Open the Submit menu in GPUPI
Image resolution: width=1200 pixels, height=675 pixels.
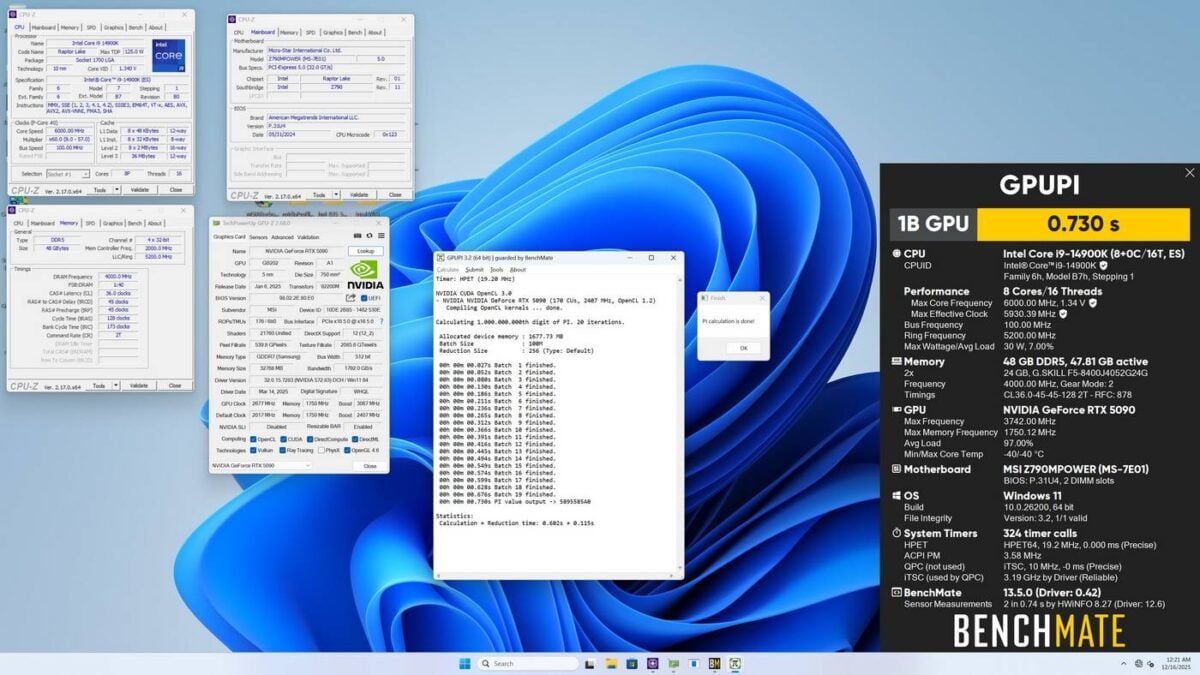point(474,270)
